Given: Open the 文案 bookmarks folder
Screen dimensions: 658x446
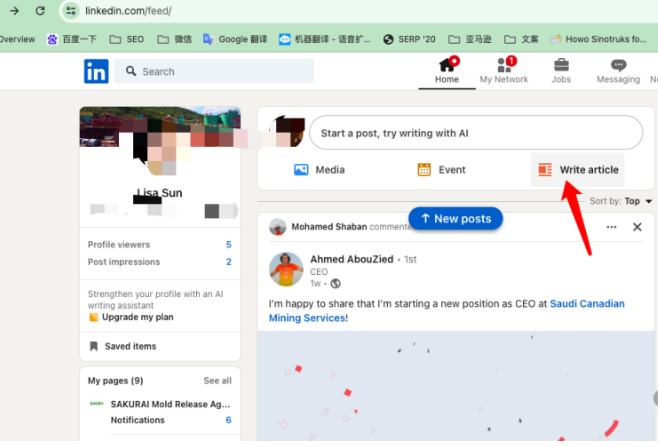Looking at the screenshot, I should tap(521, 39).
